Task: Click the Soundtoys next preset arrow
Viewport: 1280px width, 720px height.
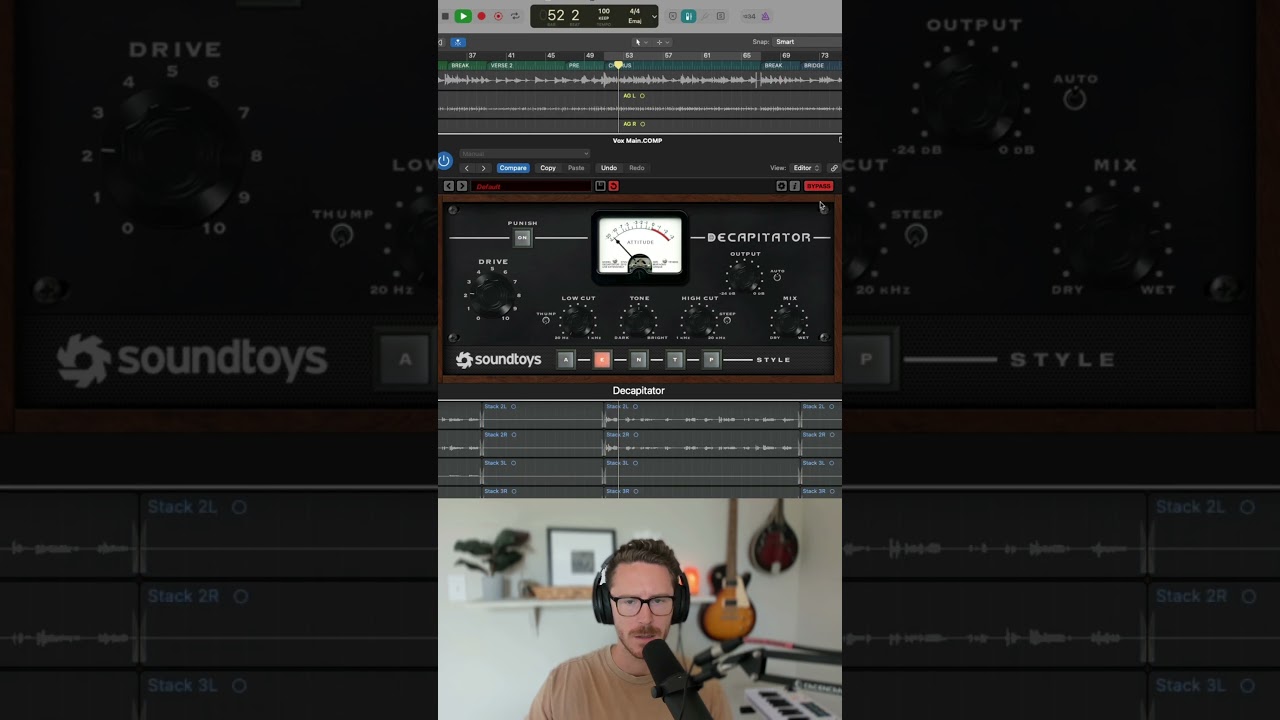Action: pyautogui.click(x=462, y=186)
